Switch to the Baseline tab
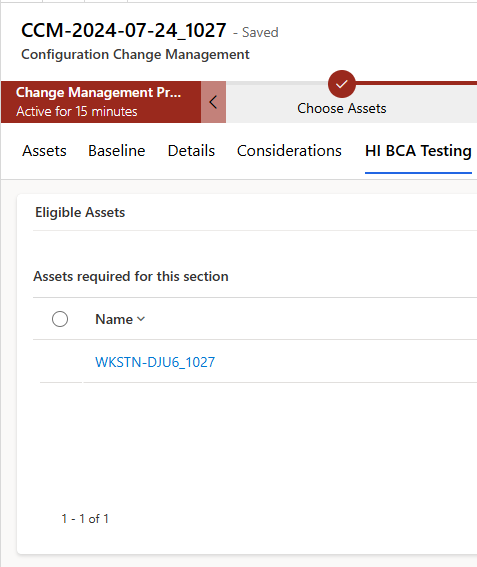This screenshot has width=477, height=567. [116, 151]
